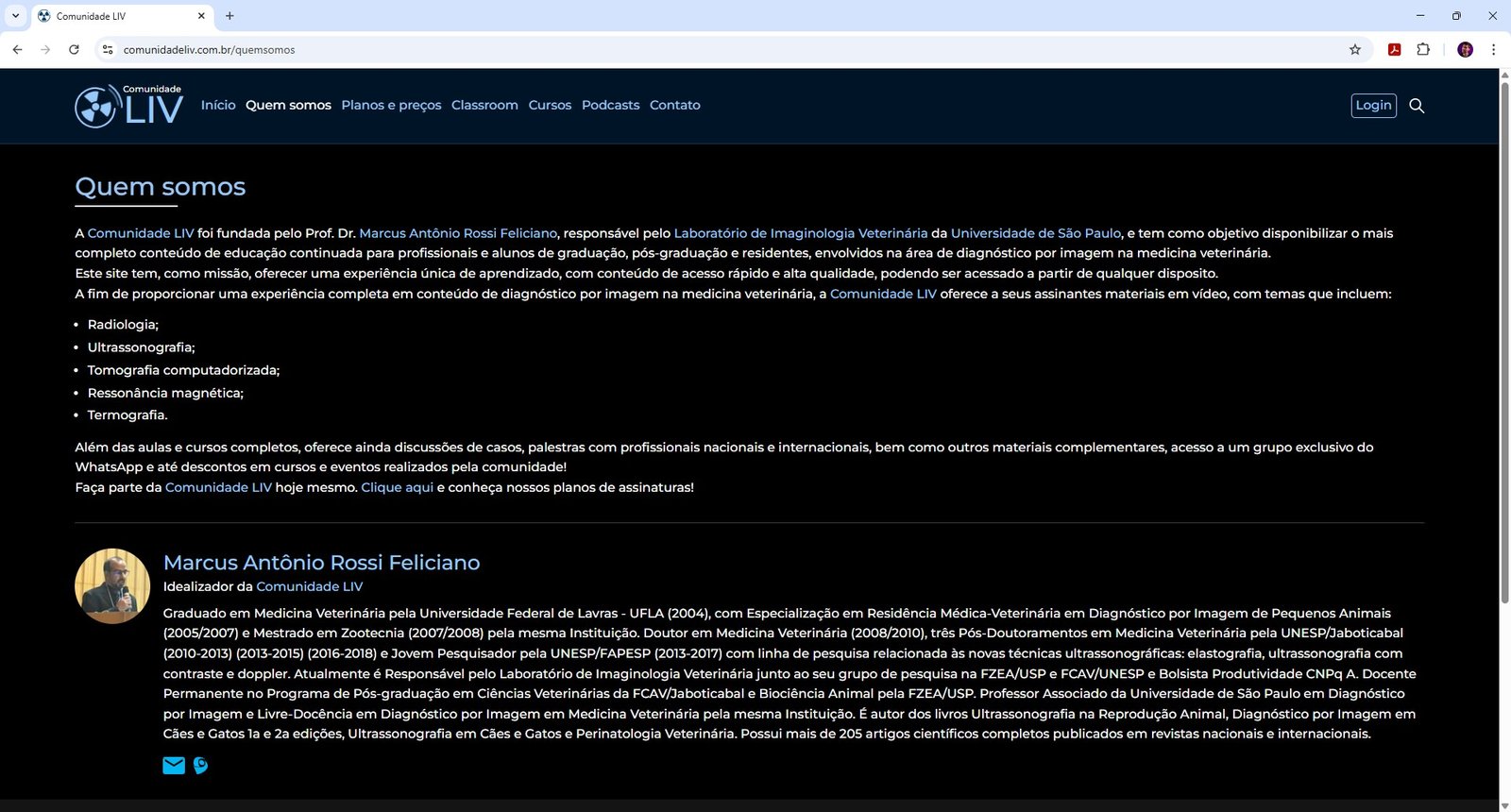View site information icon in address bar
Screen dimensions: 1511x812
tap(108, 49)
